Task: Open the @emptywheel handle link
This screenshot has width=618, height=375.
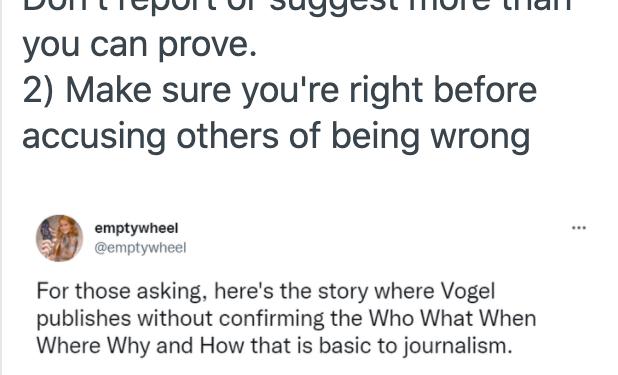Action: pos(140,248)
